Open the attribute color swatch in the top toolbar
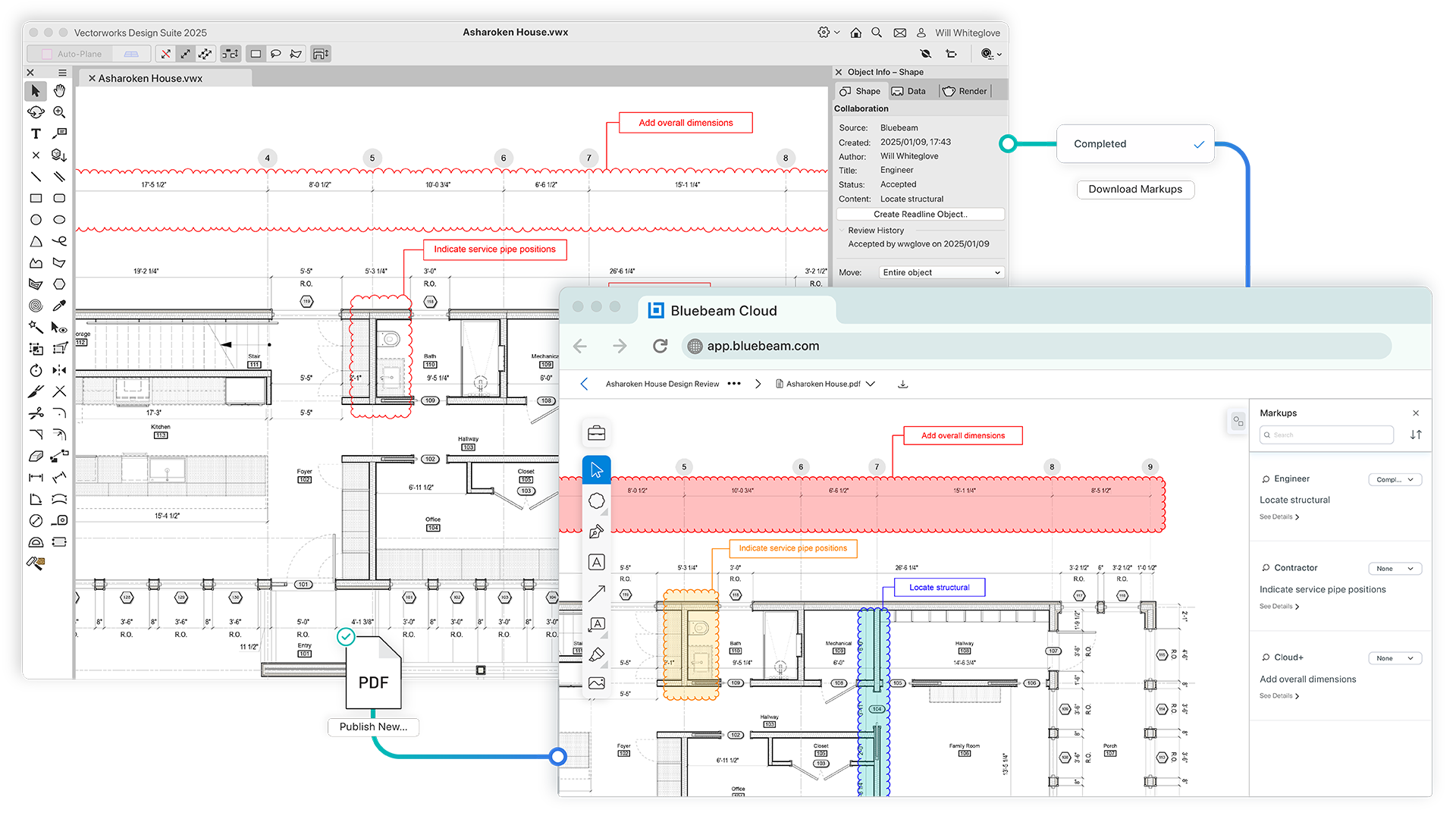The image size is (1456, 819). pyautogui.click(x=987, y=54)
